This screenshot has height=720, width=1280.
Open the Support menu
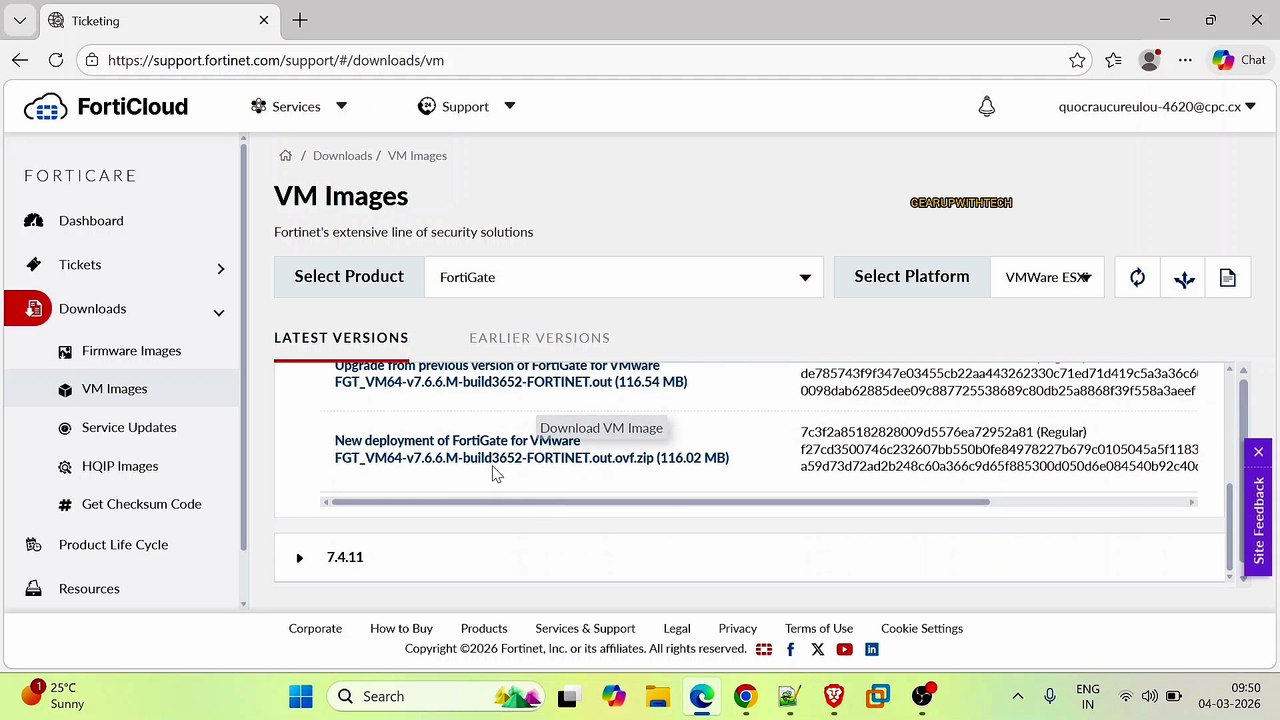(466, 106)
